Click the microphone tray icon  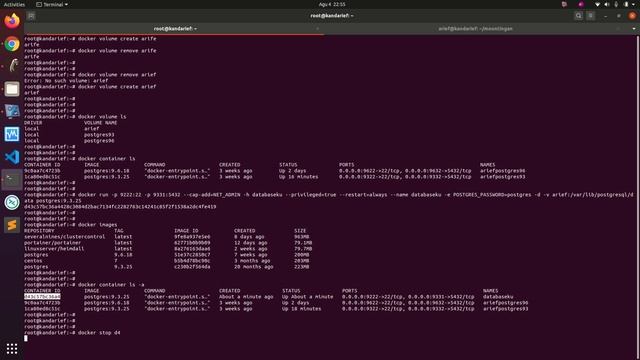(x=616, y=4)
